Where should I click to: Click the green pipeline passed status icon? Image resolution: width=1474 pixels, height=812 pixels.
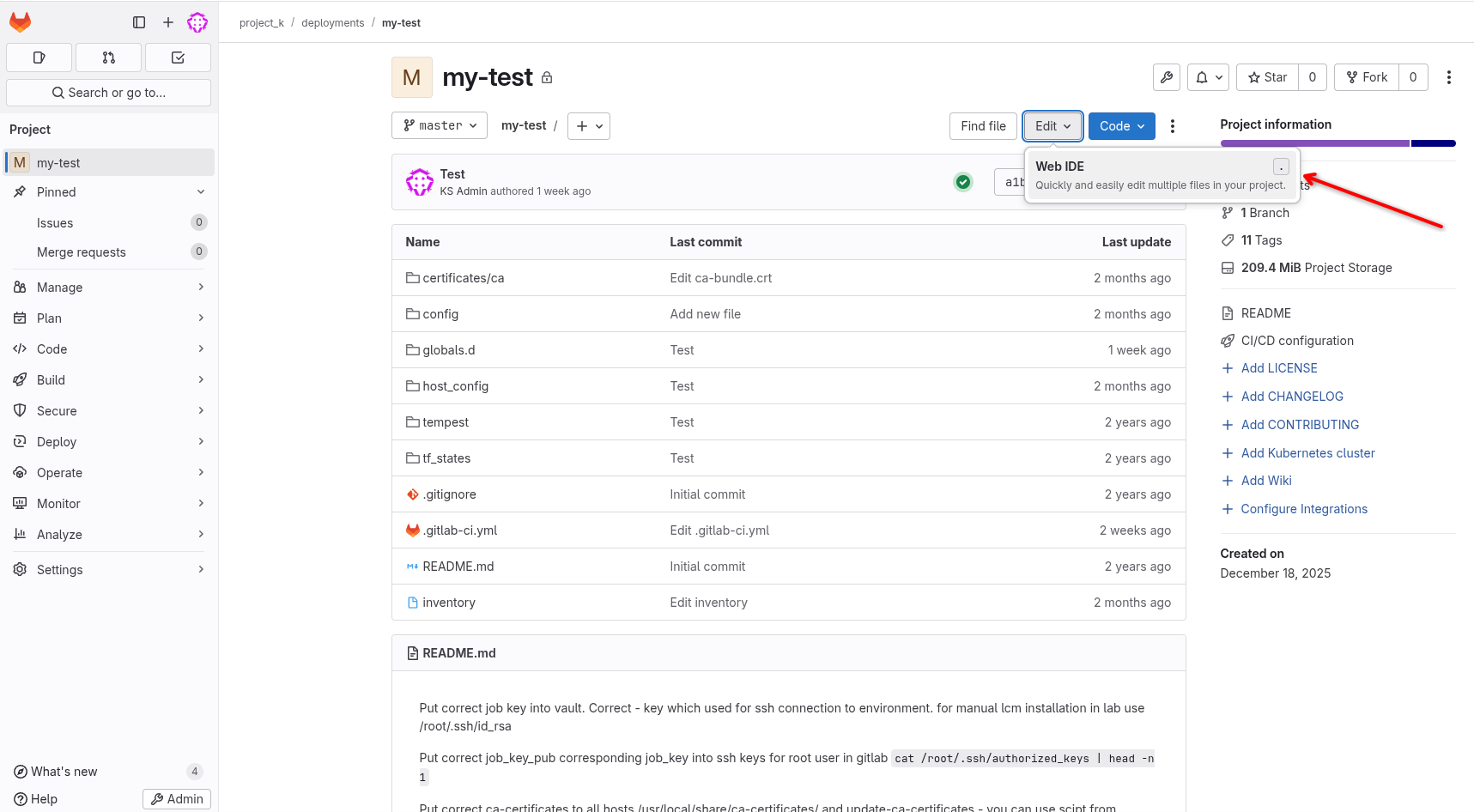pos(963,182)
